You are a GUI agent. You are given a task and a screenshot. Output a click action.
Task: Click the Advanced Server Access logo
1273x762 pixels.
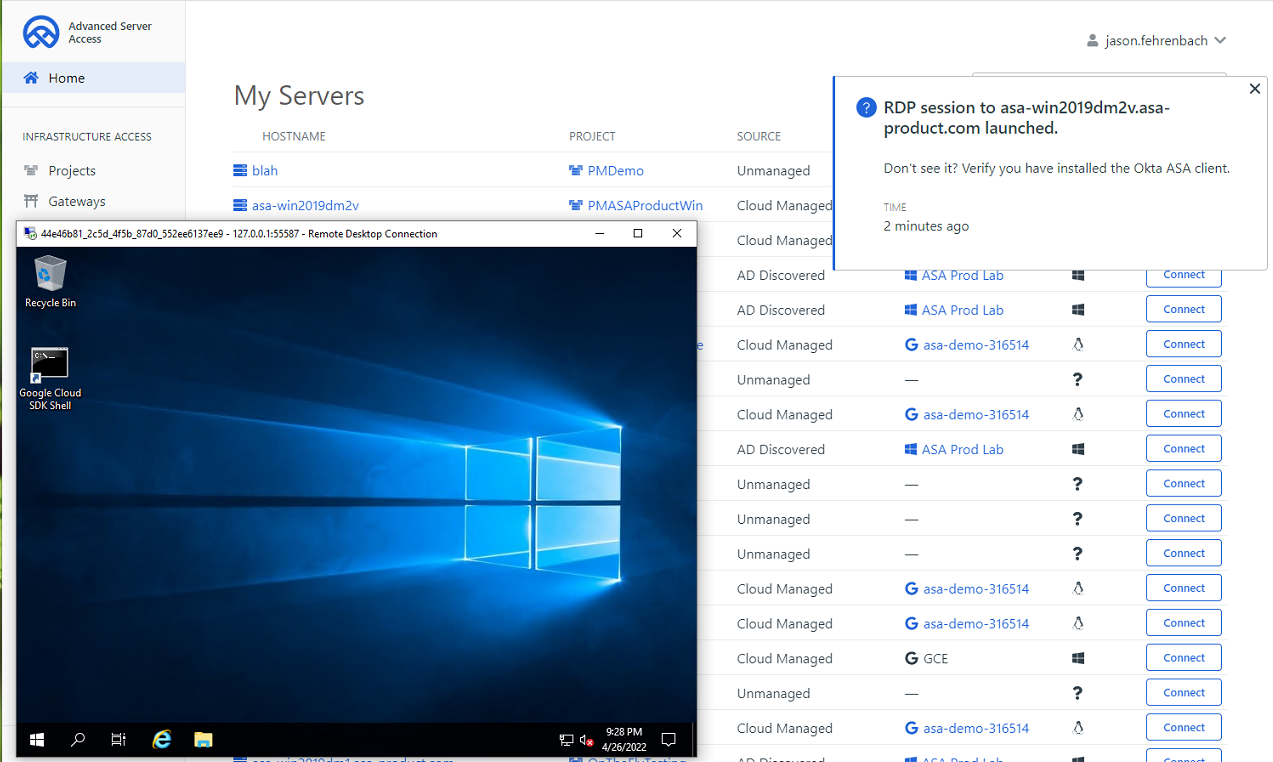tap(42, 33)
